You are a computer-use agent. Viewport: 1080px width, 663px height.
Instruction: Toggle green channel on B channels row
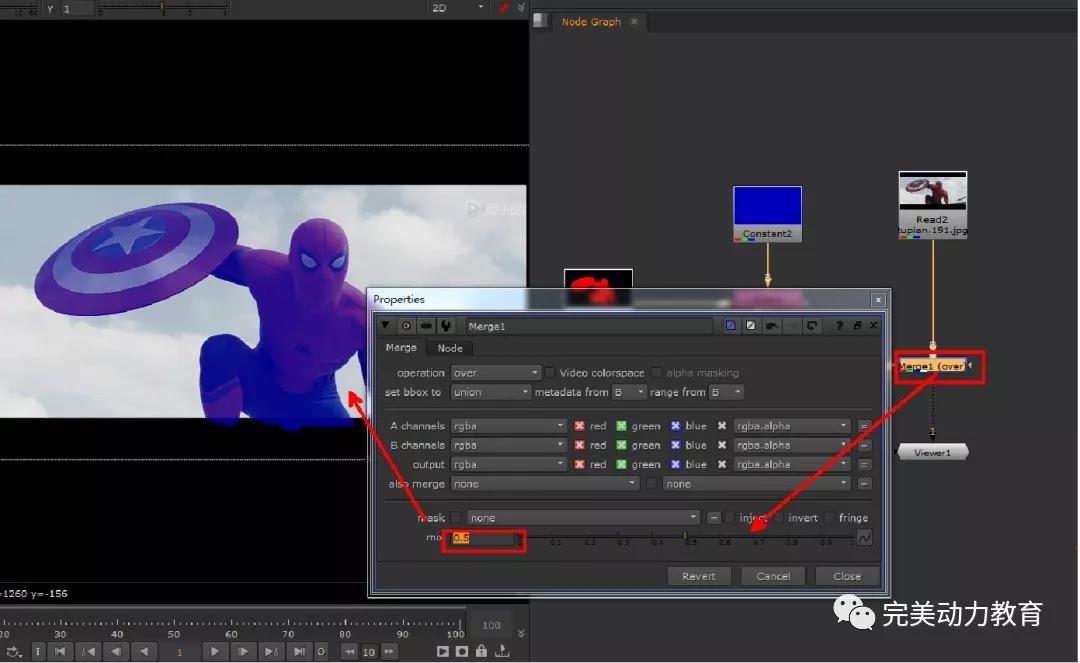[621, 445]
